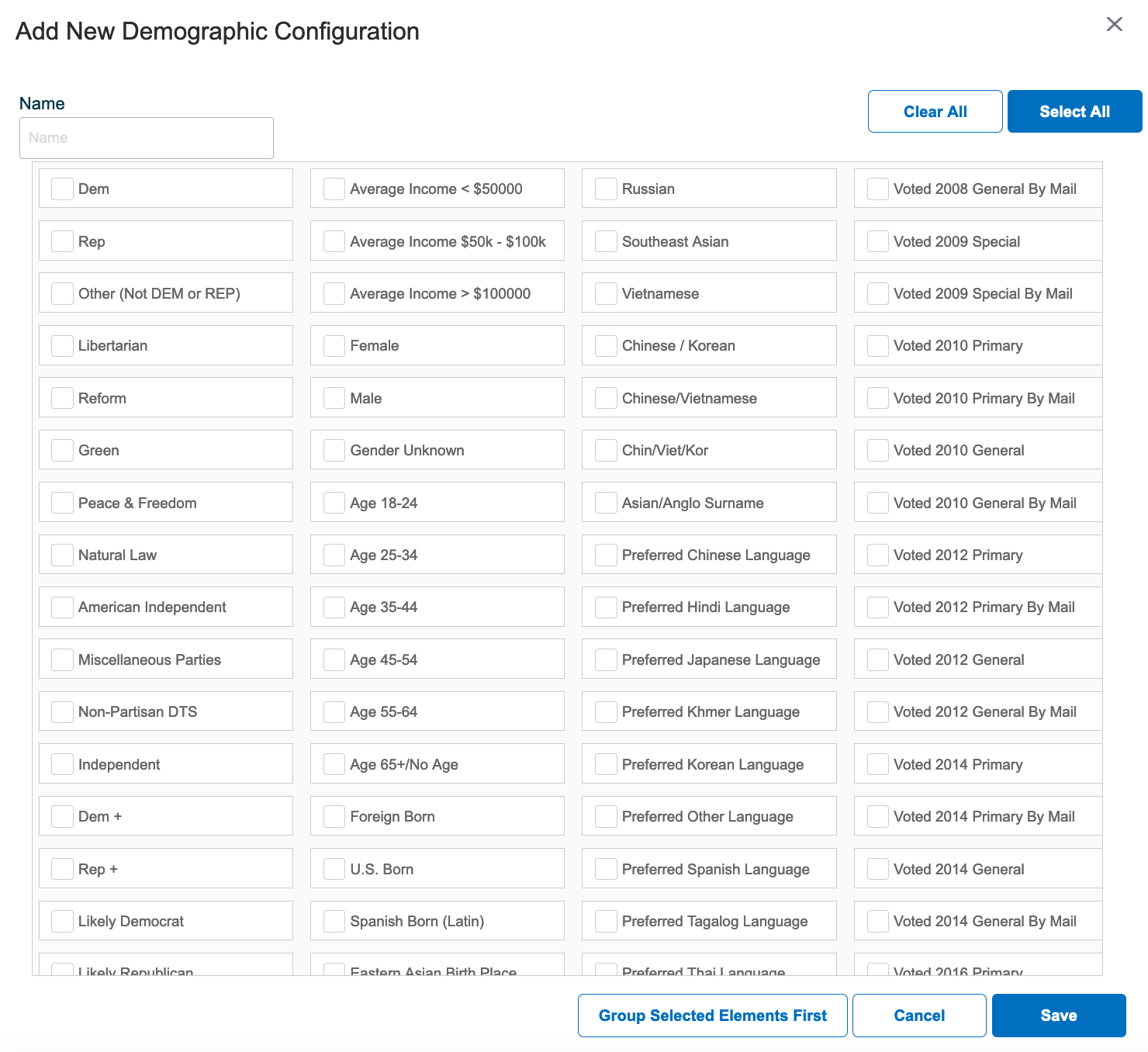
Task: Enable the Libertarian checkbox
Action: point(62,345)
